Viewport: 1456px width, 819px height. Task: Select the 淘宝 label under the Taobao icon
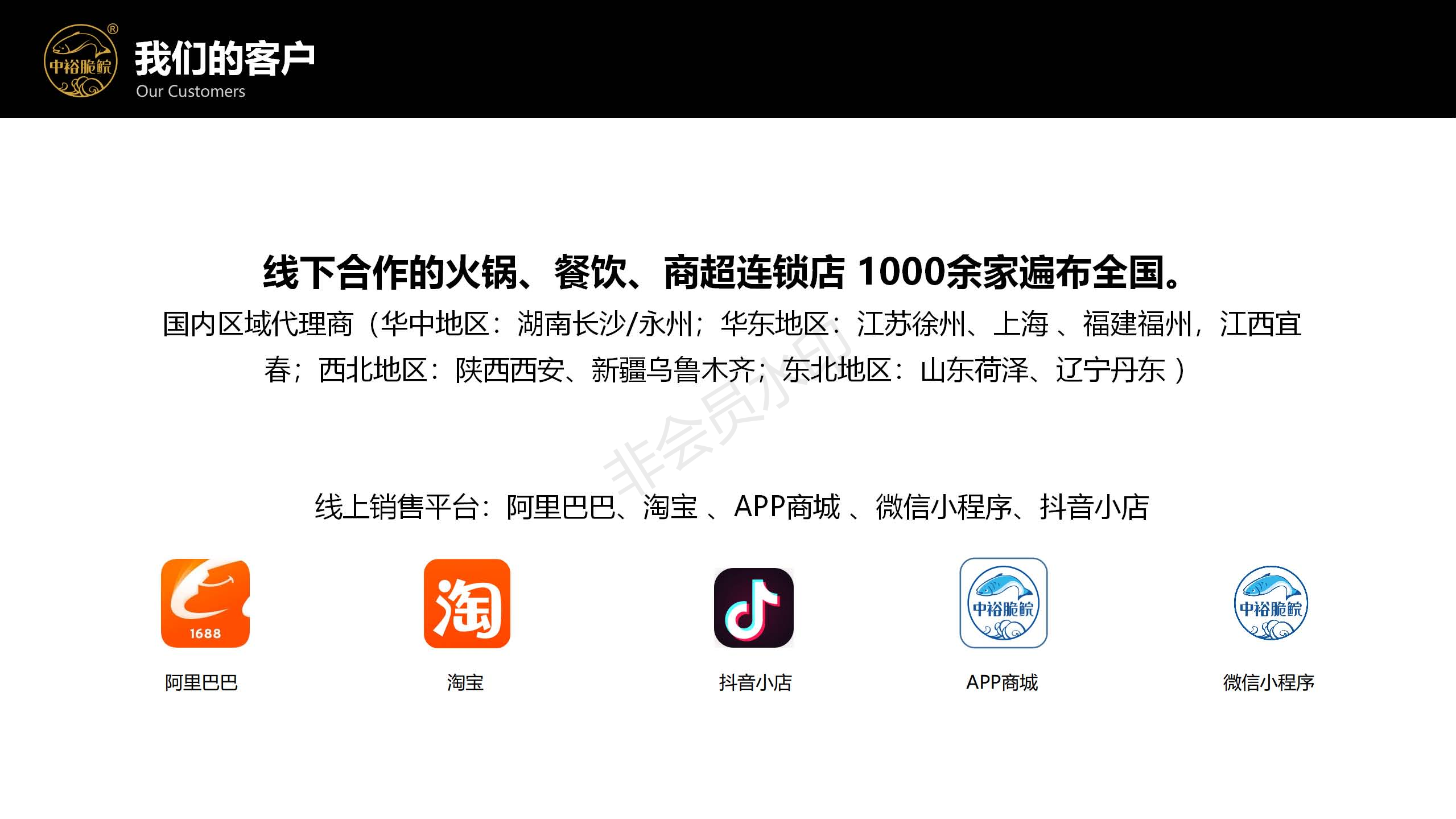pyautogui.click(x=465, y=682)
